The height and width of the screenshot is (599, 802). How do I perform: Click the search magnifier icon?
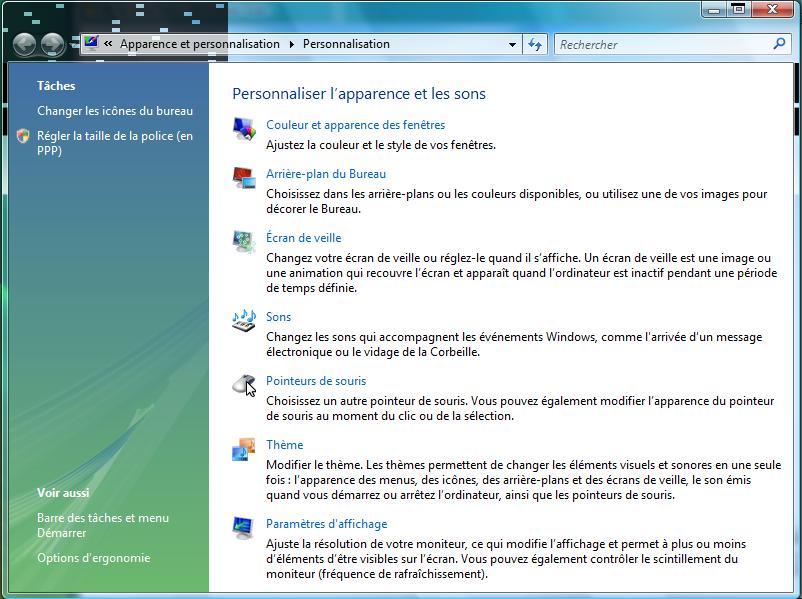point(779,44)
